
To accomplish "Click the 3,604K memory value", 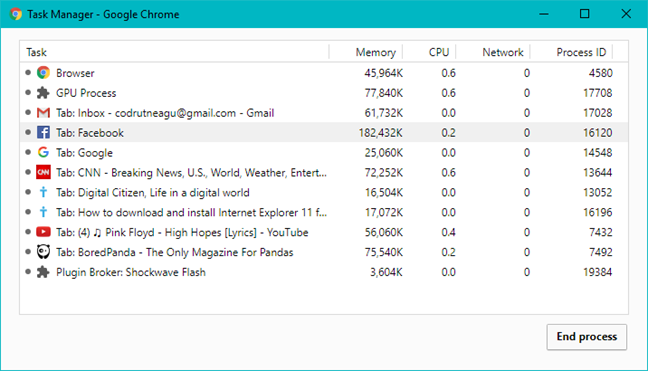I will coord(386,272).
